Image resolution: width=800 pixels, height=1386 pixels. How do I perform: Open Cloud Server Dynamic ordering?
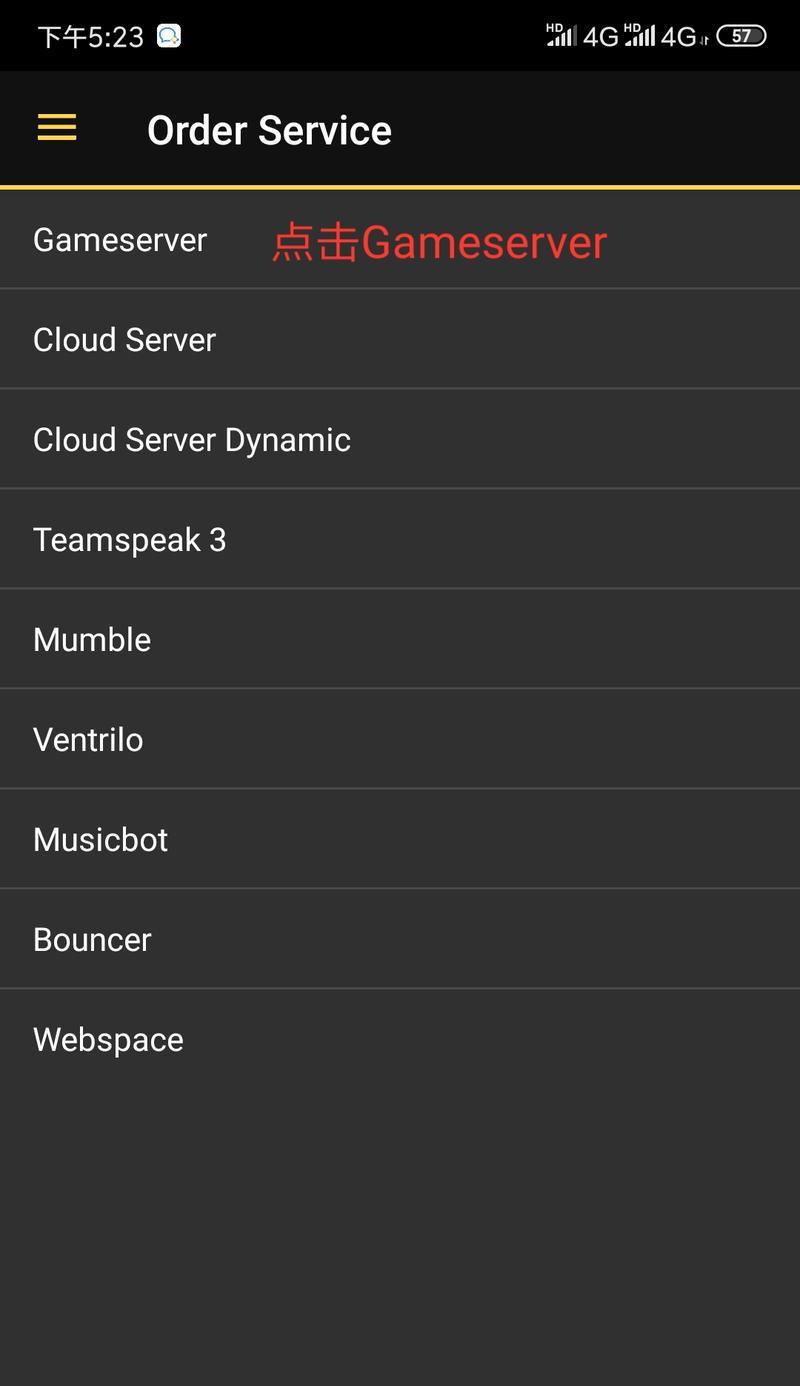(400, 440)
